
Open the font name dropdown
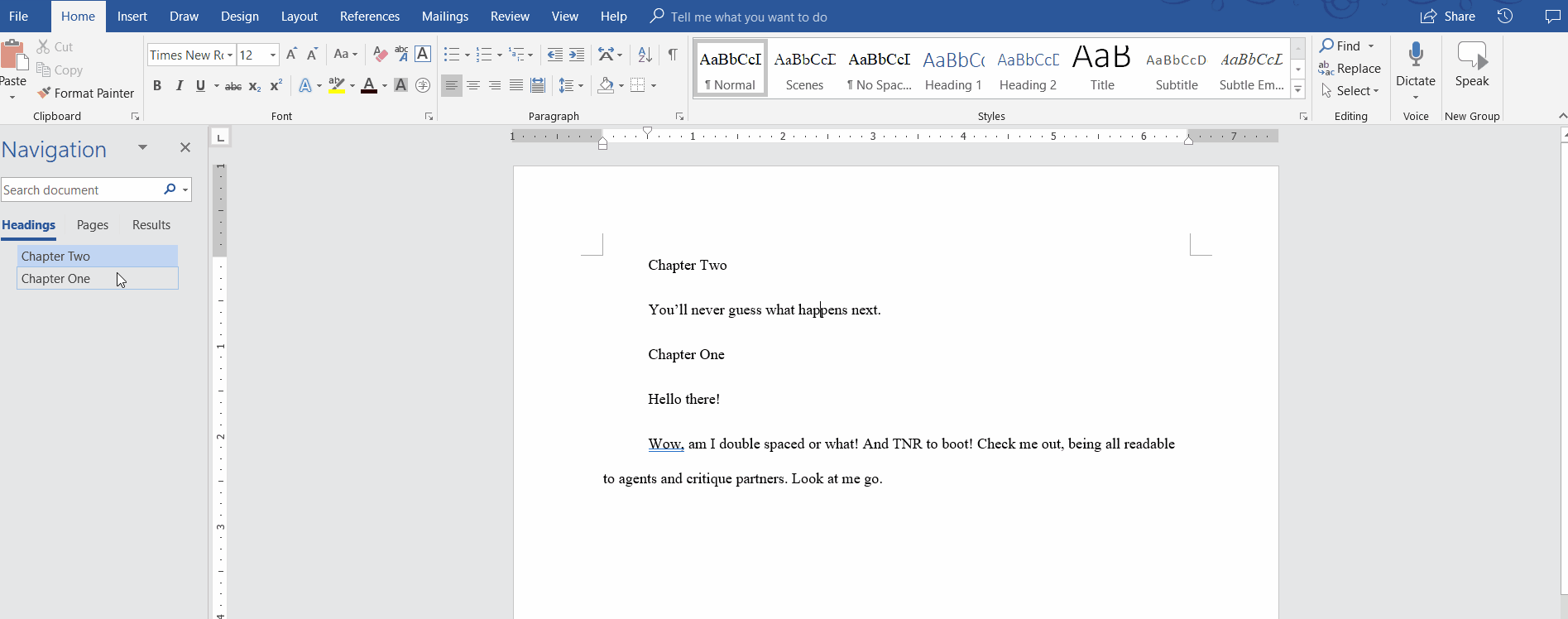pyautogui.click(x=230, y=55)
